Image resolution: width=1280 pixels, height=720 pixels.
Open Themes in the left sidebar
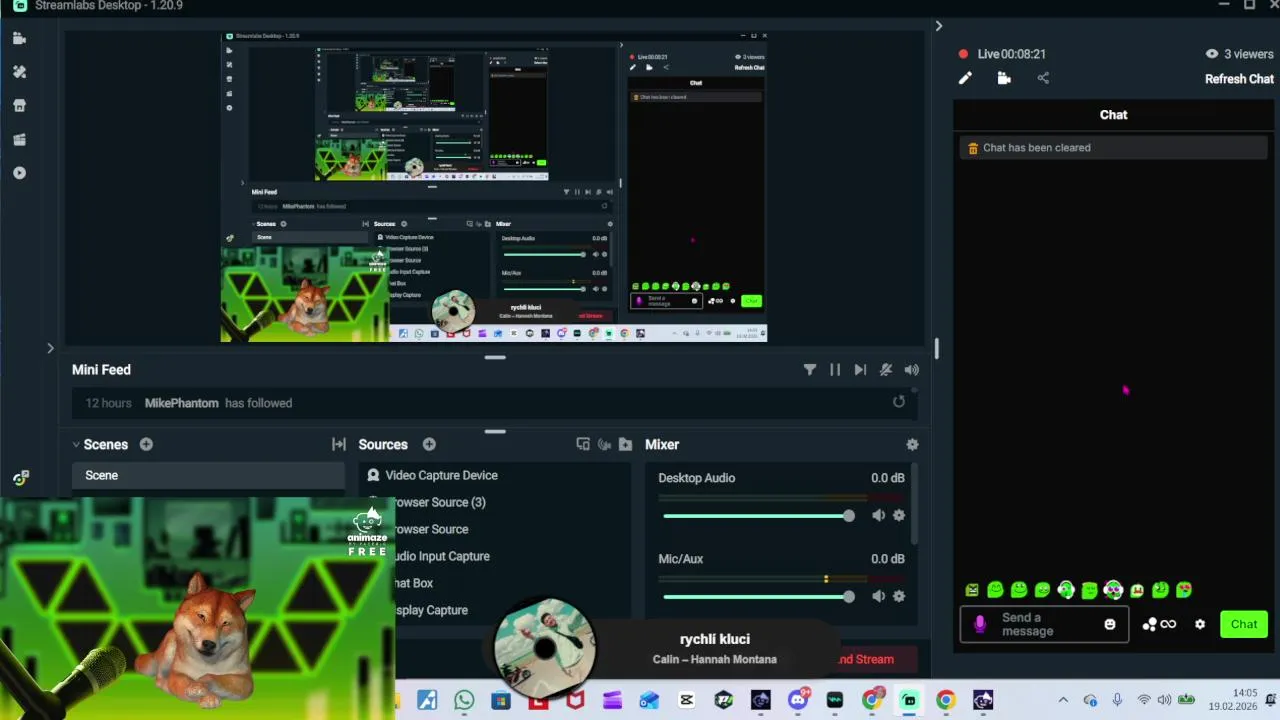[19, 72]
